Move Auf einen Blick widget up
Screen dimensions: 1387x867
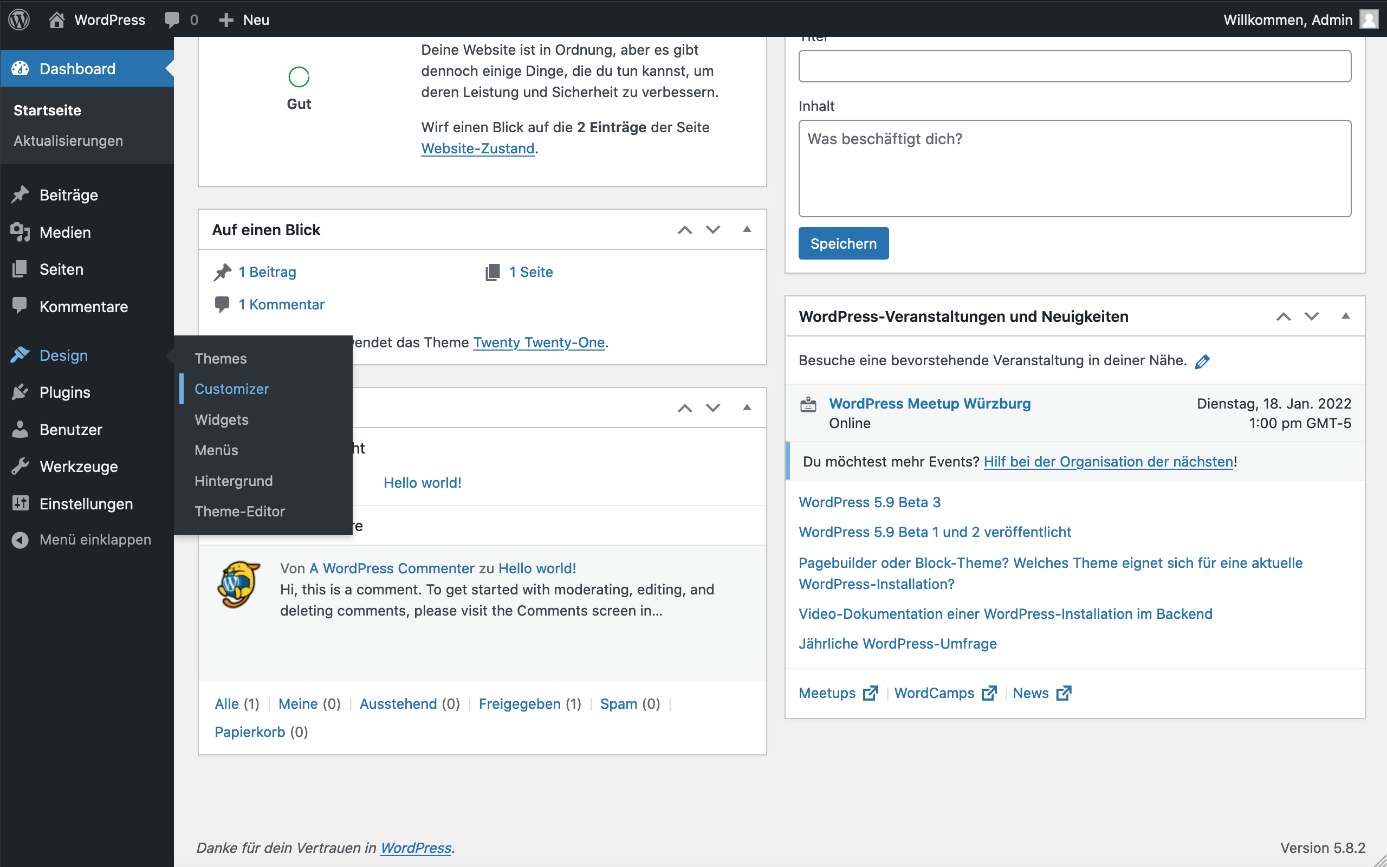click(x=685, y=230)
